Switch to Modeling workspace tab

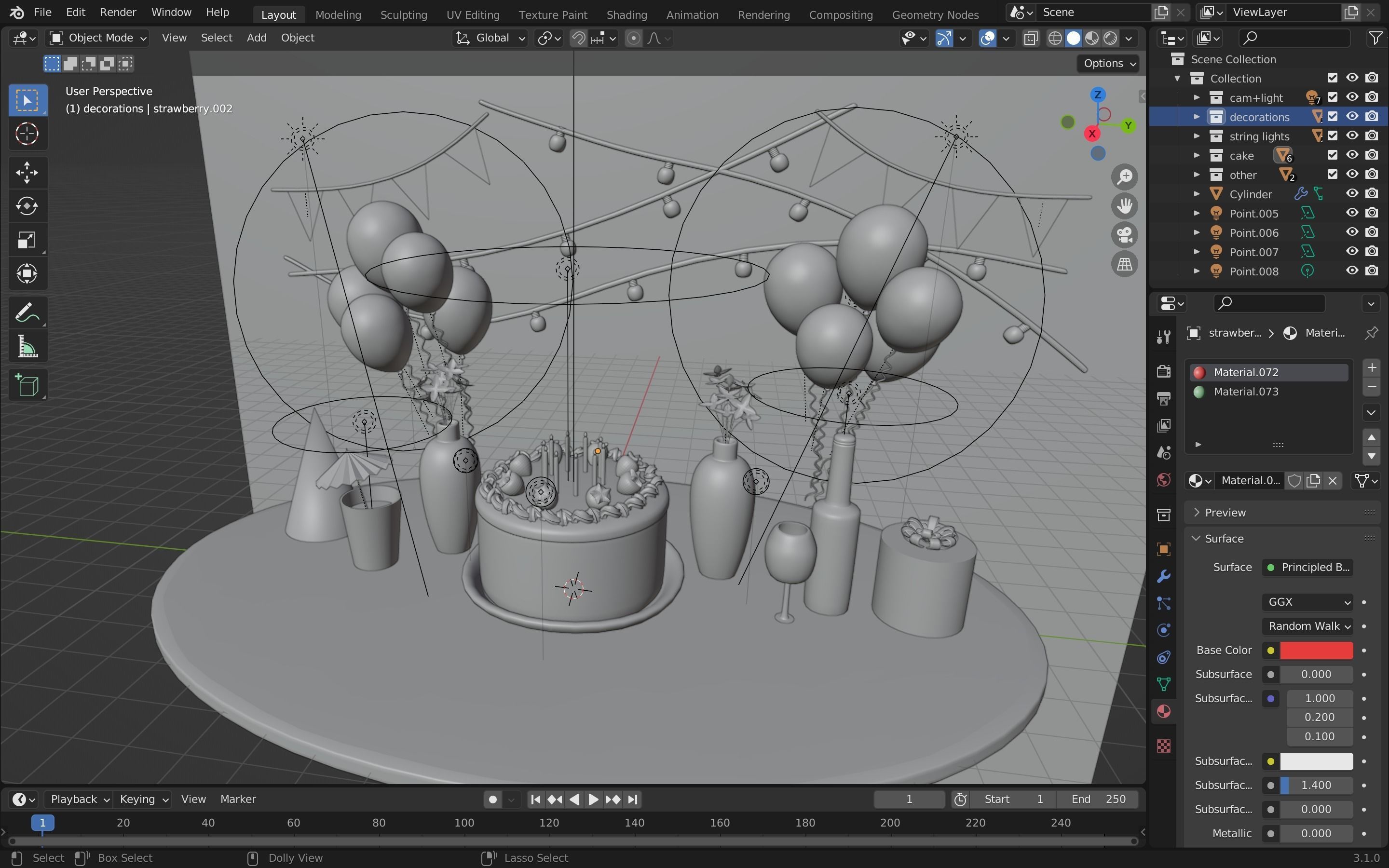[x=338, y=14]
